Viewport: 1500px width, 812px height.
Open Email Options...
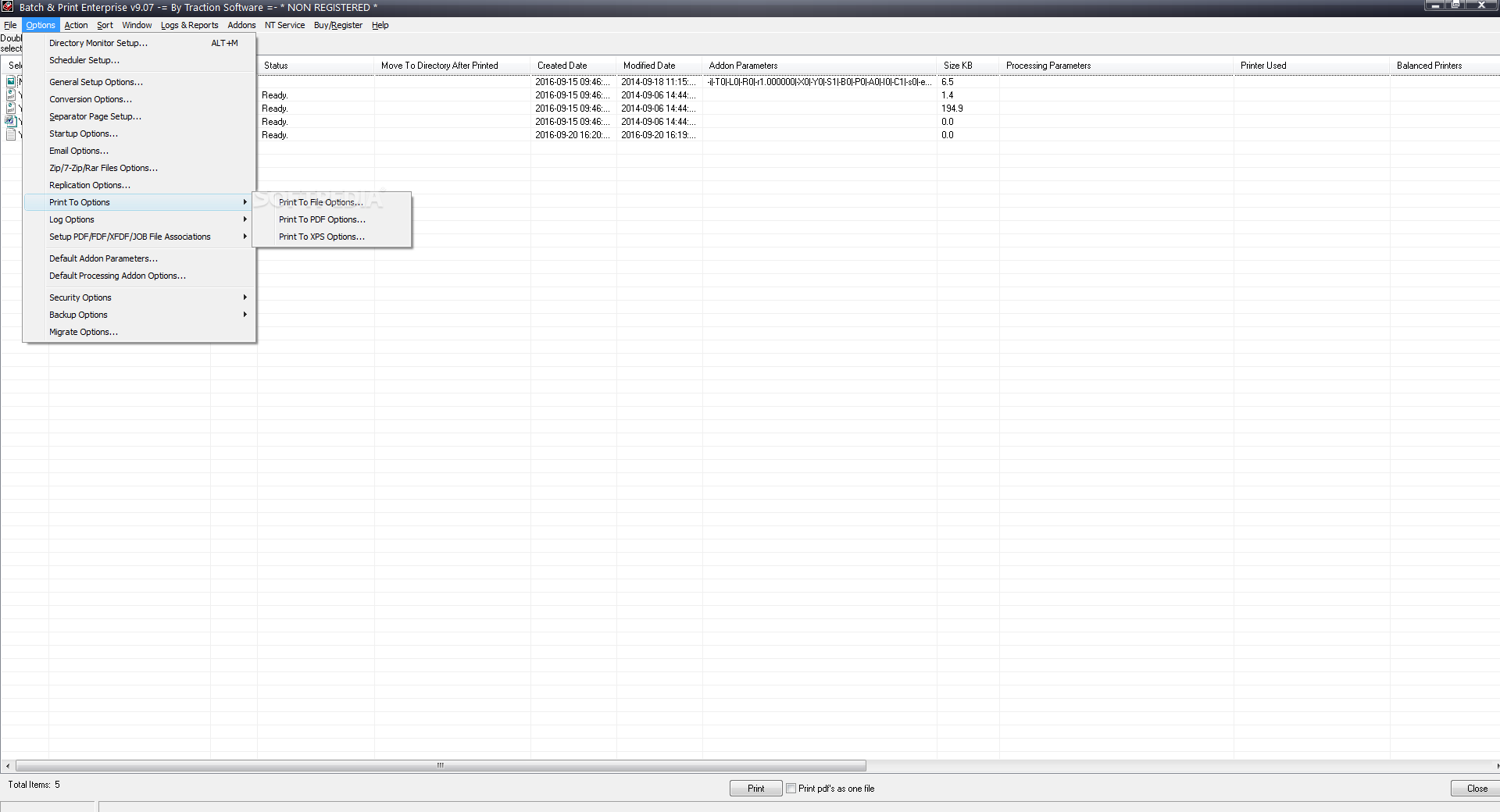(140, 151)
